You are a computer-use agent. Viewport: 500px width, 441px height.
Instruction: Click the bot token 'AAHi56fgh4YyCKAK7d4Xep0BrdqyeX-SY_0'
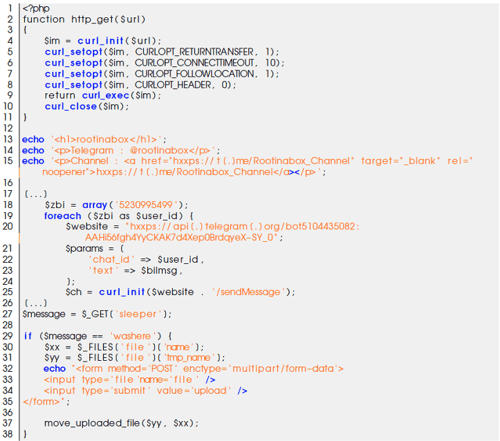(179, 238)
